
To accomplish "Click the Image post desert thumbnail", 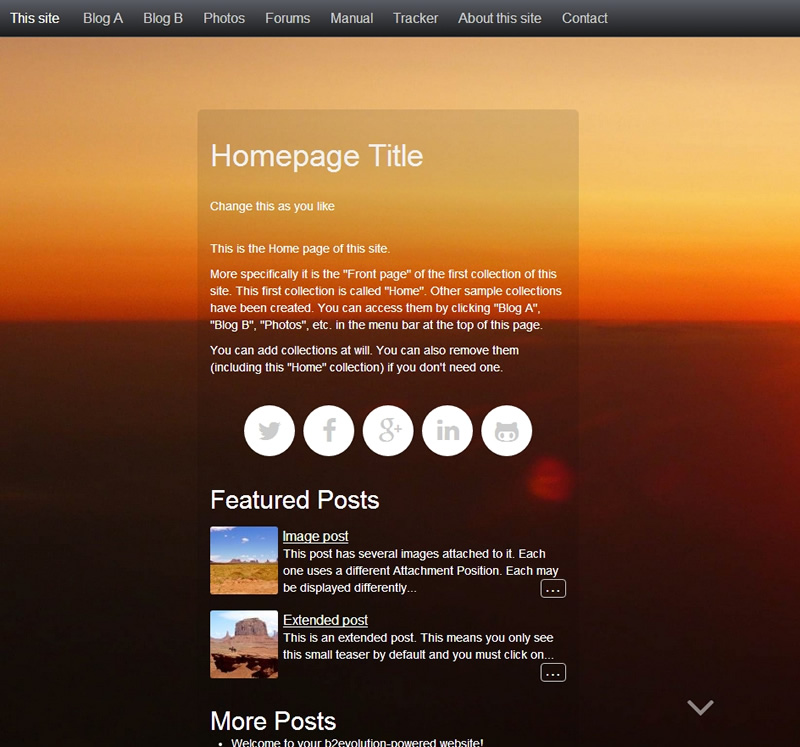I will 244,560.
